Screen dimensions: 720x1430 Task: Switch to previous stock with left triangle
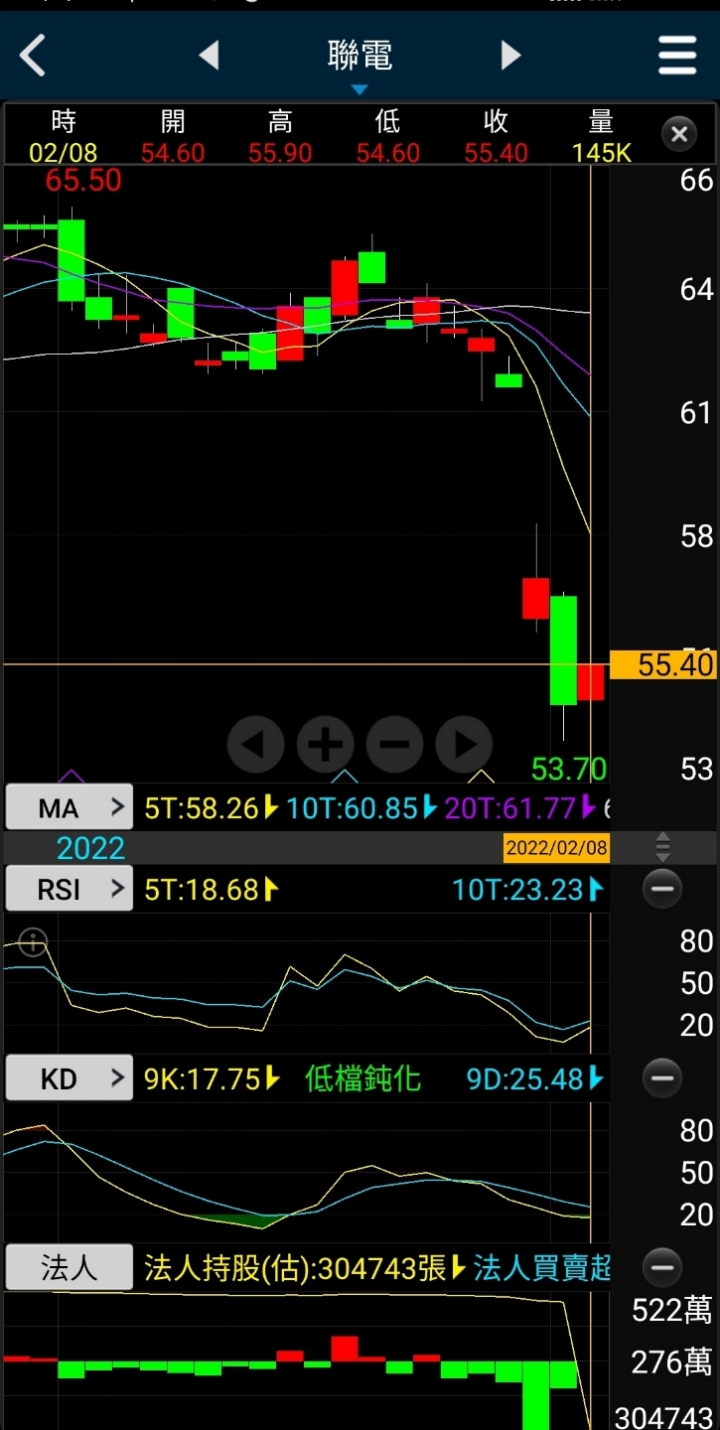pos(209,55)
